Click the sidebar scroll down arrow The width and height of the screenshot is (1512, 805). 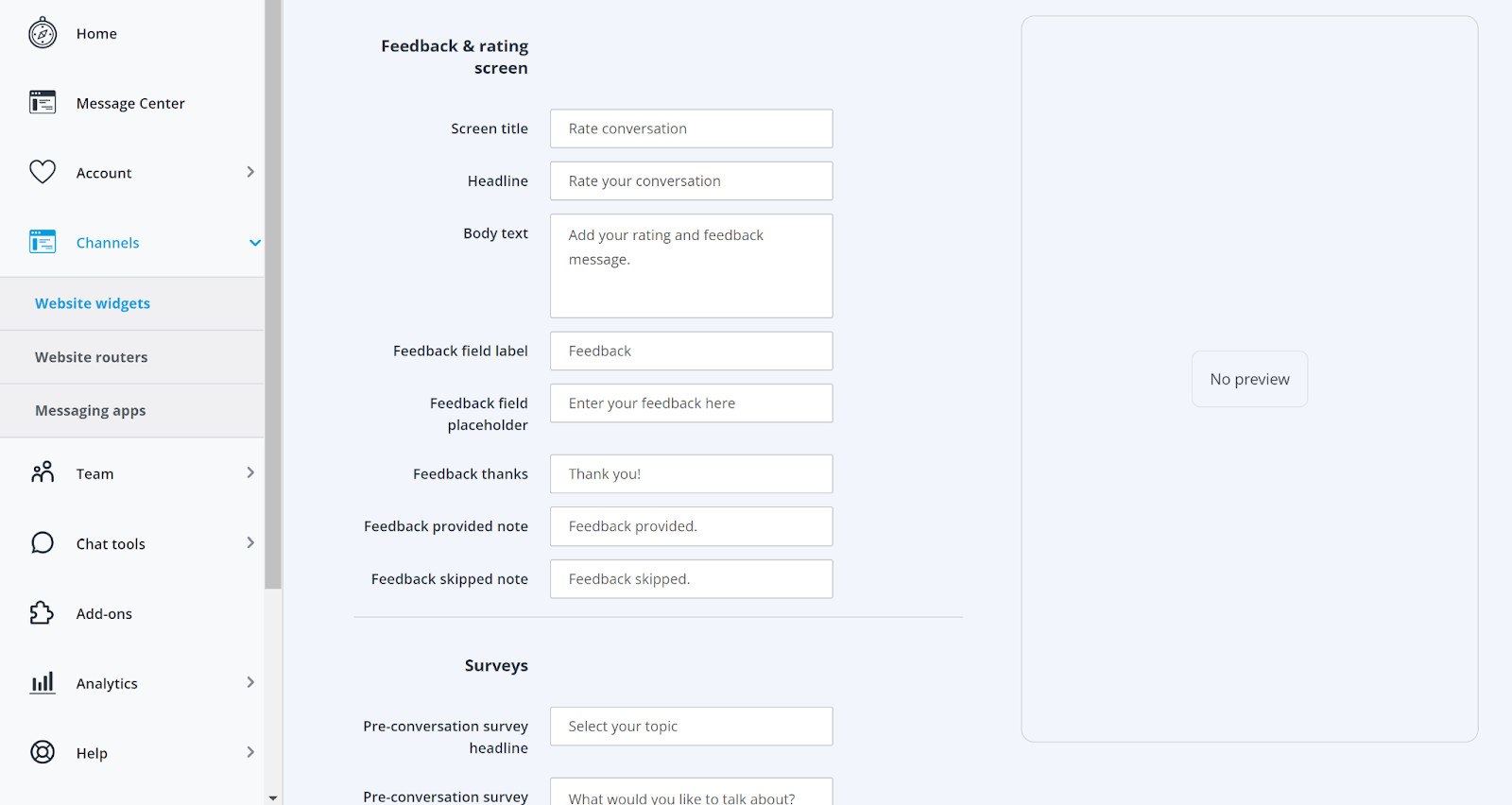point(273,798)
